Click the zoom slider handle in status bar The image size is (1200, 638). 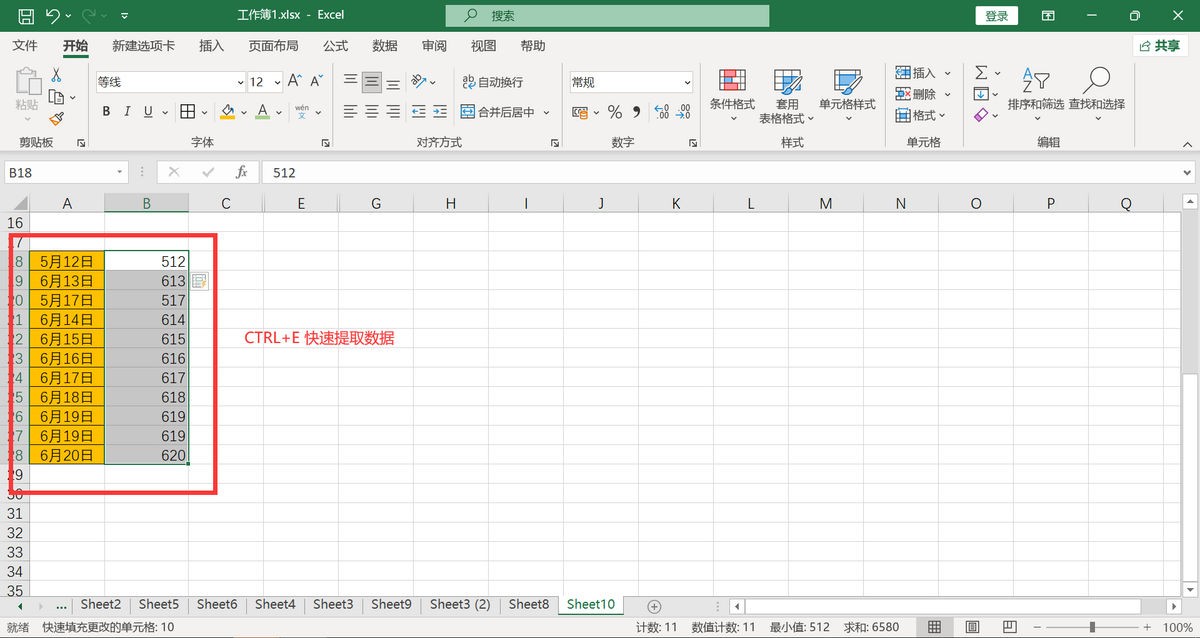pos(1091,627)
